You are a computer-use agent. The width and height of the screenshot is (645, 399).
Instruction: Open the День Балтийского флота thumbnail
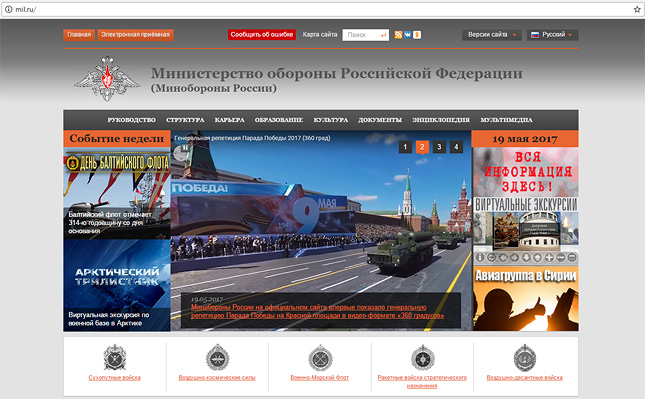117,193
